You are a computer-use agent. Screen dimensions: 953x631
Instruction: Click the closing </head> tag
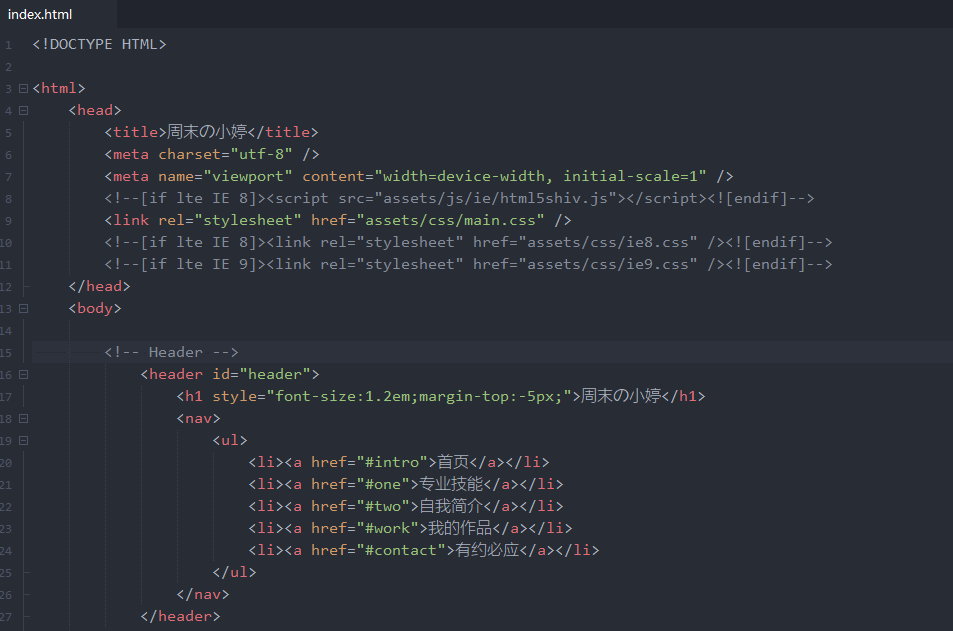click(99, 286)
